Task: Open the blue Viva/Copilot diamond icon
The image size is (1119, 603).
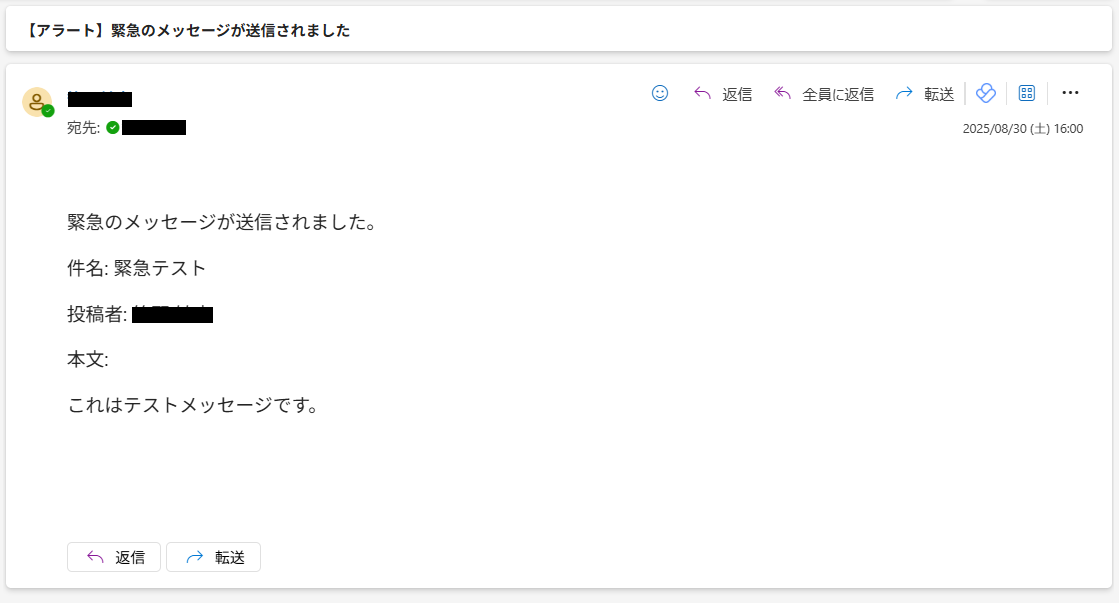Action: tap(986, 93)
